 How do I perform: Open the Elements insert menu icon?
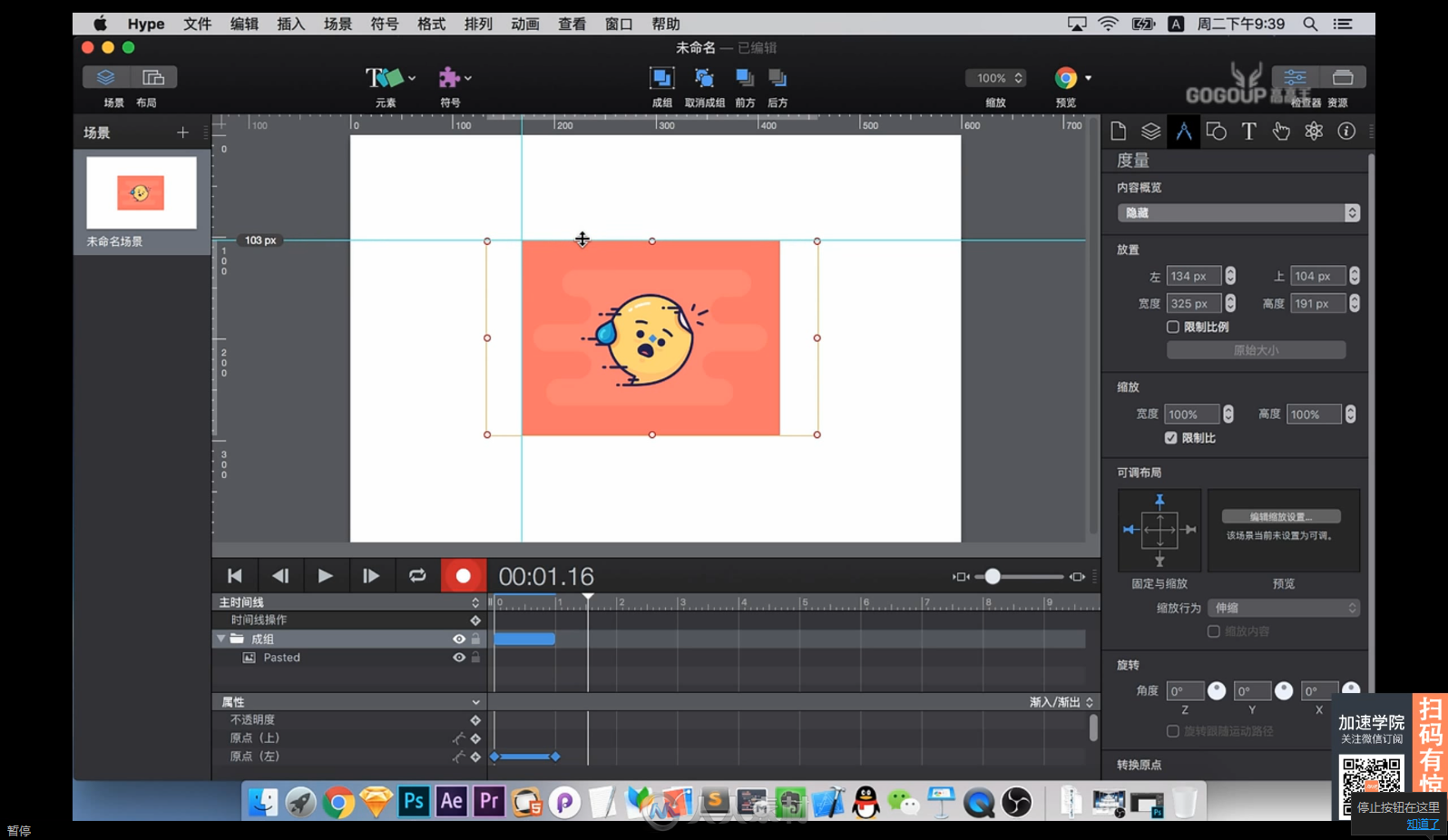[384, 78]
